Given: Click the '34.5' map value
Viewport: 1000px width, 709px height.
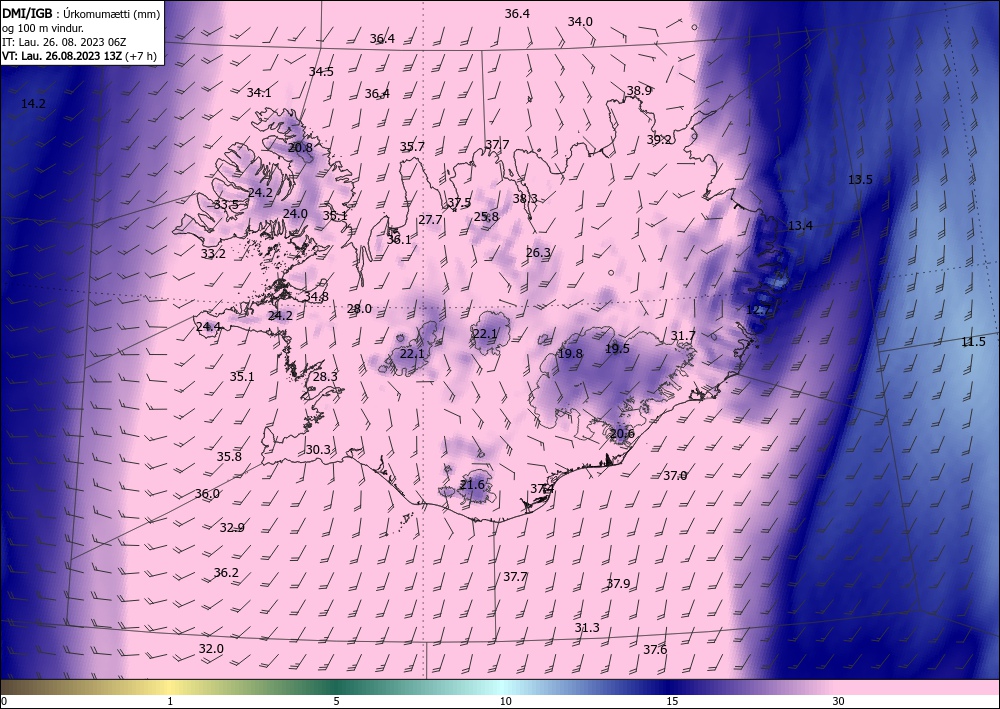Looking at the screenshot, I should coord(321,72).
